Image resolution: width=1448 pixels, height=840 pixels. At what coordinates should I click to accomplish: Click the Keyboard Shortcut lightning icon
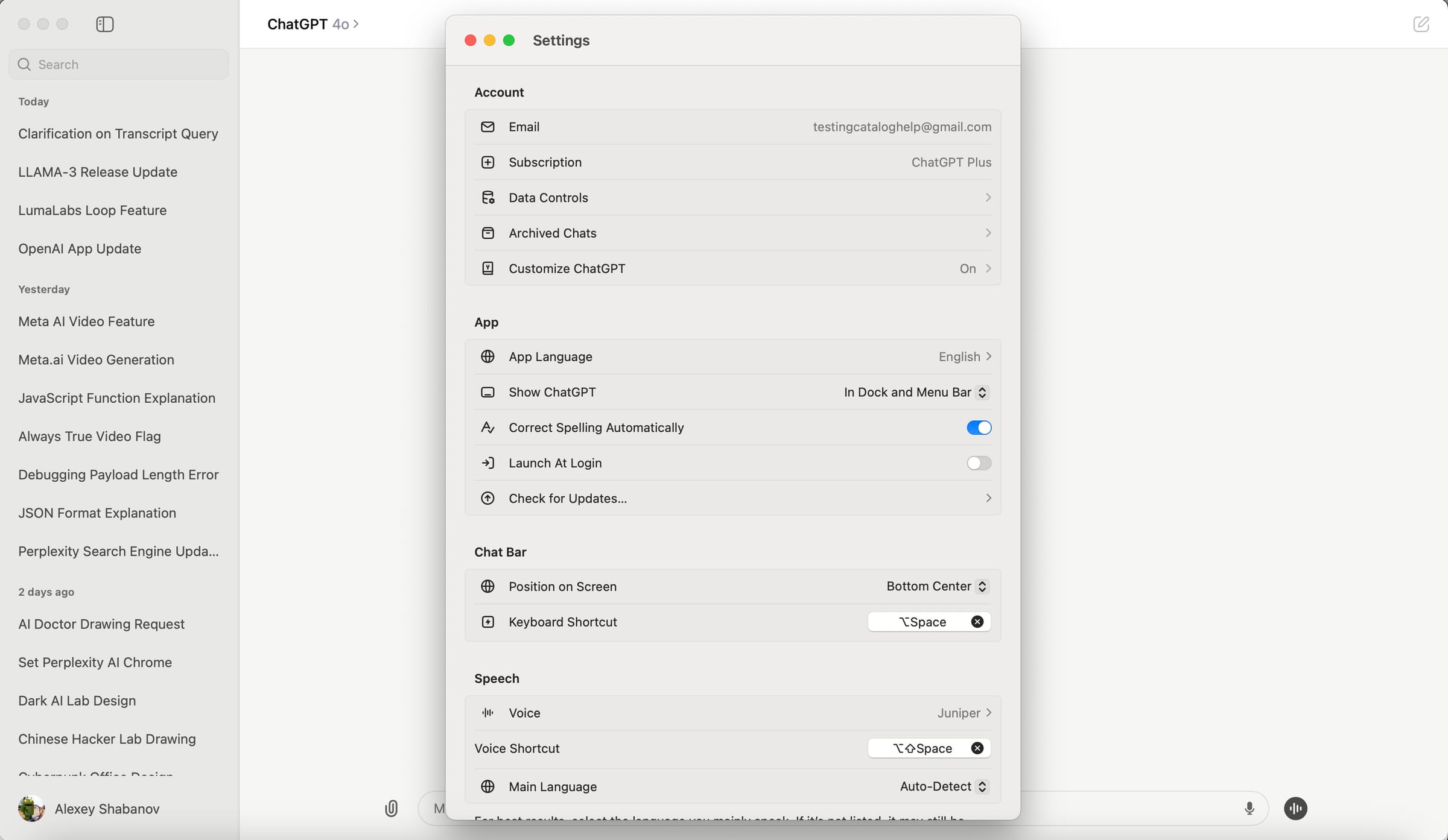point(488,622)
